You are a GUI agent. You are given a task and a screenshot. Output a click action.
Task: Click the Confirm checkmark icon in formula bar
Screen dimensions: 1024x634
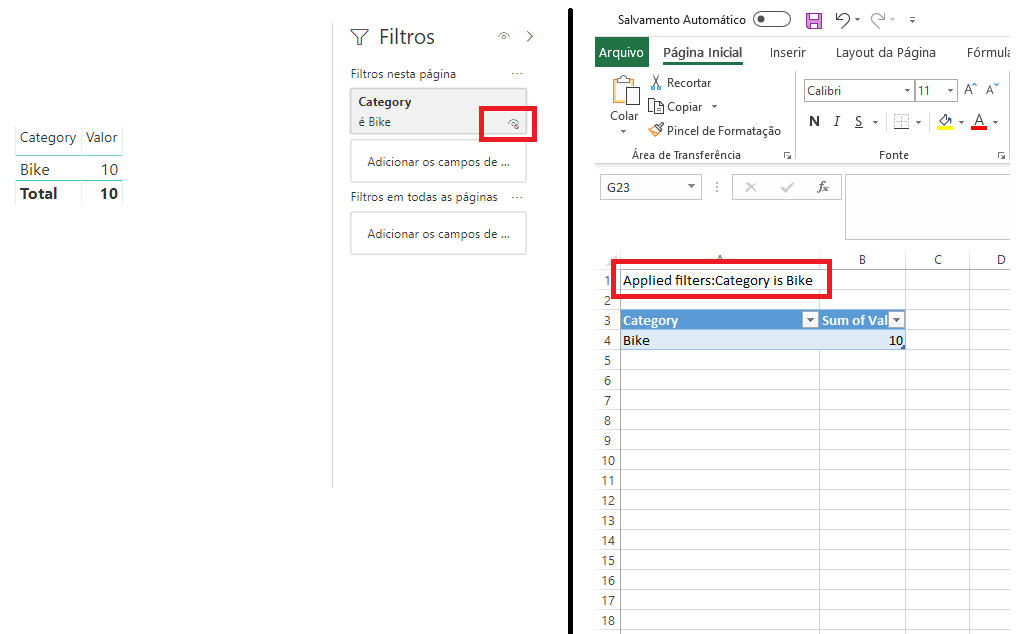787,187
